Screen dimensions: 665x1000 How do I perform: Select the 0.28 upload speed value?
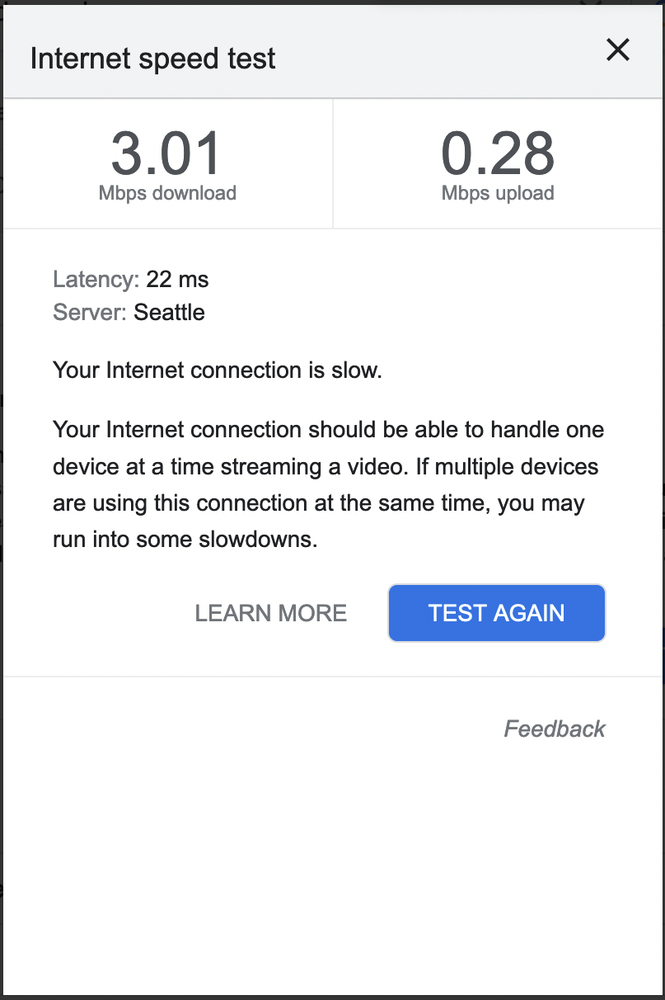tap(497, 153)
